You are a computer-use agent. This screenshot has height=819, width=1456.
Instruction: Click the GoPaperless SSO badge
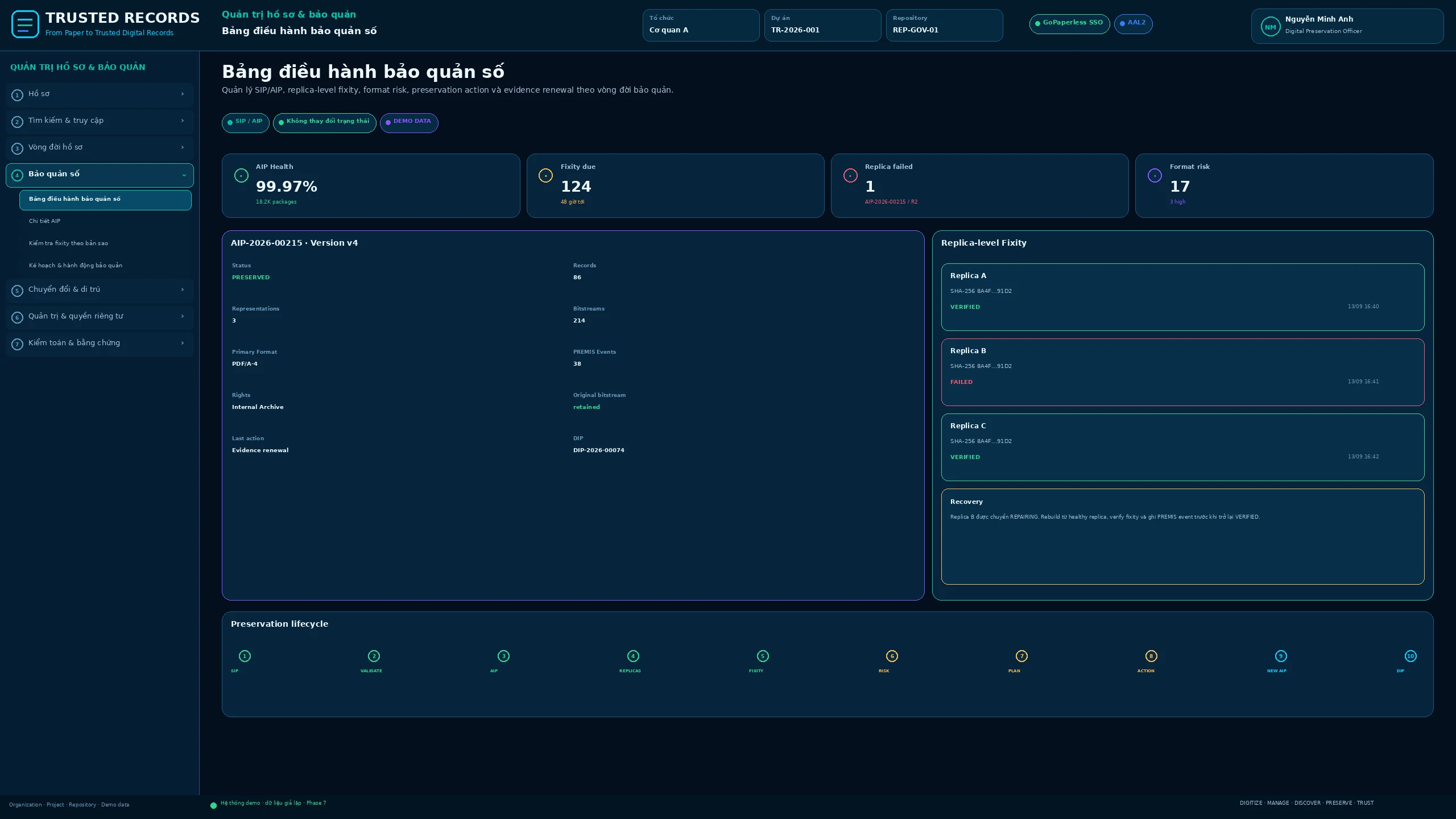1069,23
